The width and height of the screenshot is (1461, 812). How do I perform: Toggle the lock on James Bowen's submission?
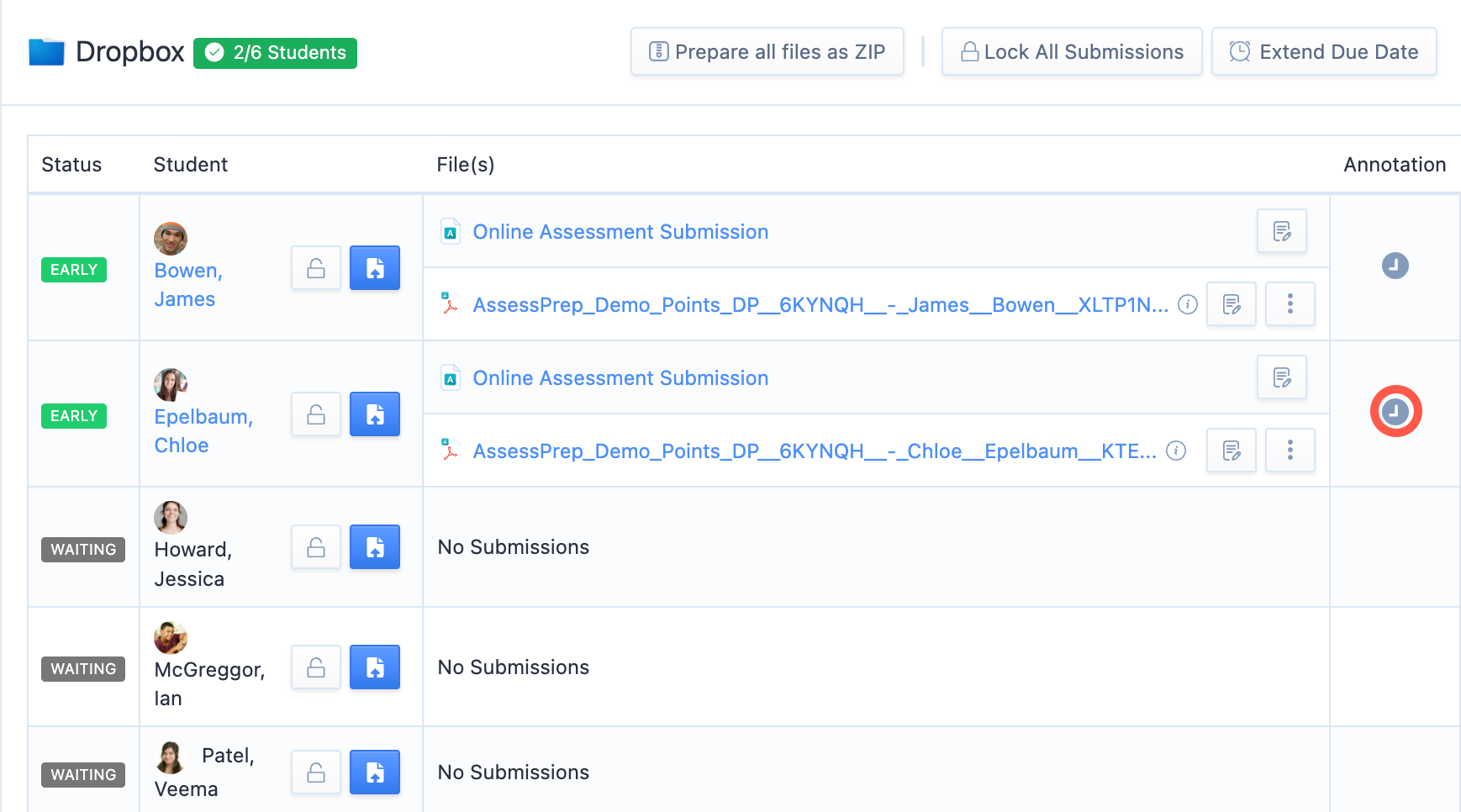315,267
